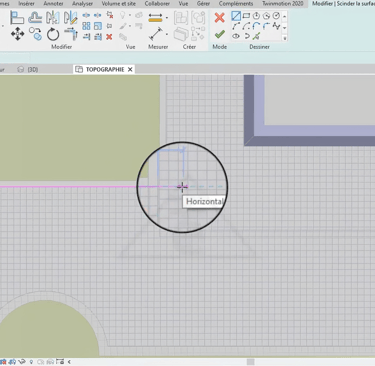Viewport: 375px width, 366px height.
Task: Select the Ellipse draw tool
Action: [236, 36]
